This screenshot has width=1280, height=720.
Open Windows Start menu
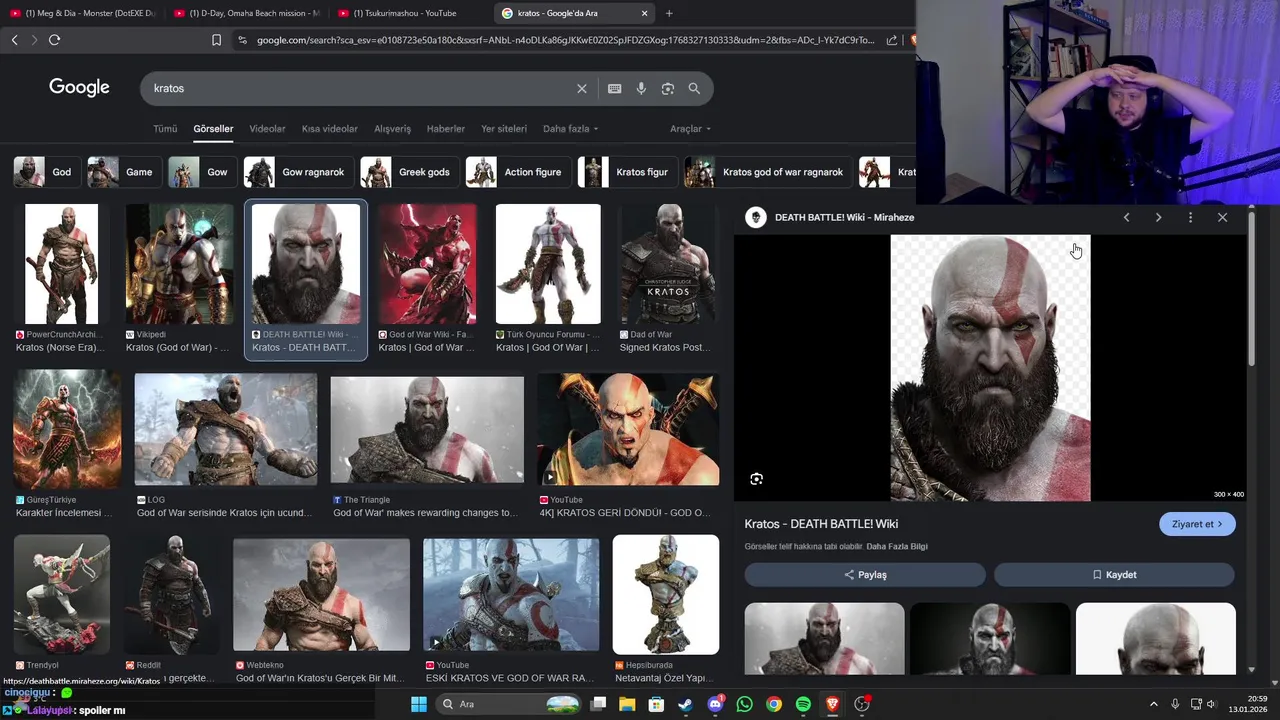point(419,704)
